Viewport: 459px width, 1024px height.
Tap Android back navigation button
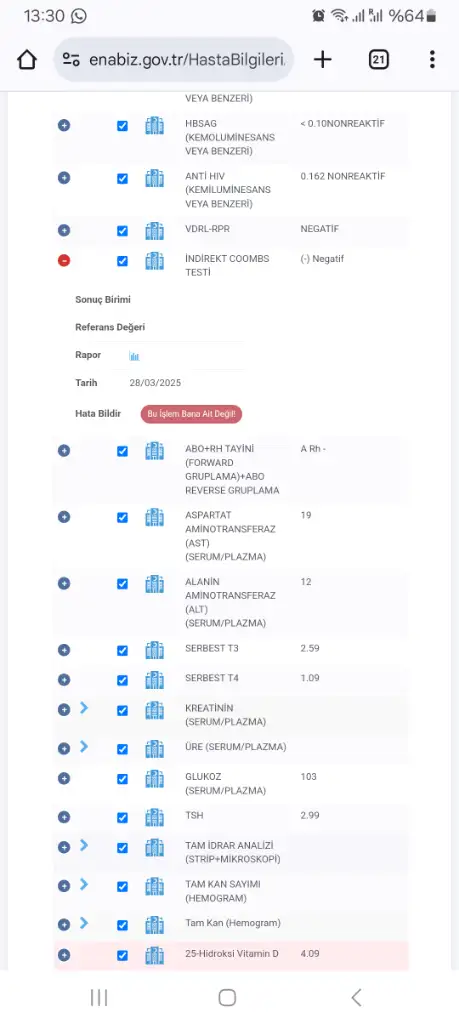click(356, 997)
